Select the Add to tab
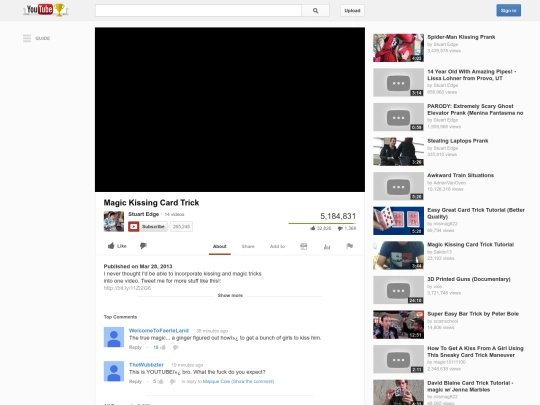This screenshot has height=405, width=540. (277, 246)
